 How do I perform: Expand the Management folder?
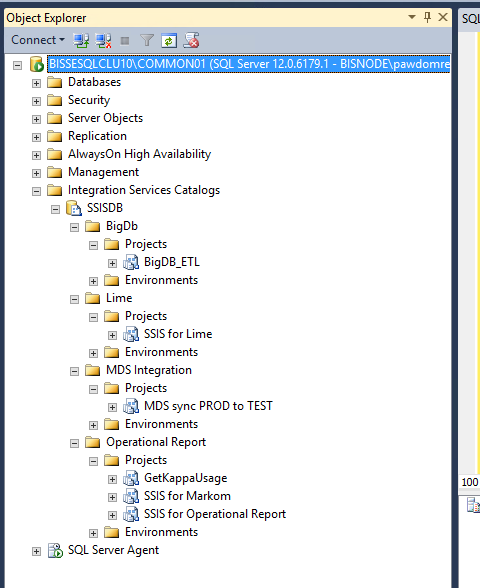pos(36,173)
